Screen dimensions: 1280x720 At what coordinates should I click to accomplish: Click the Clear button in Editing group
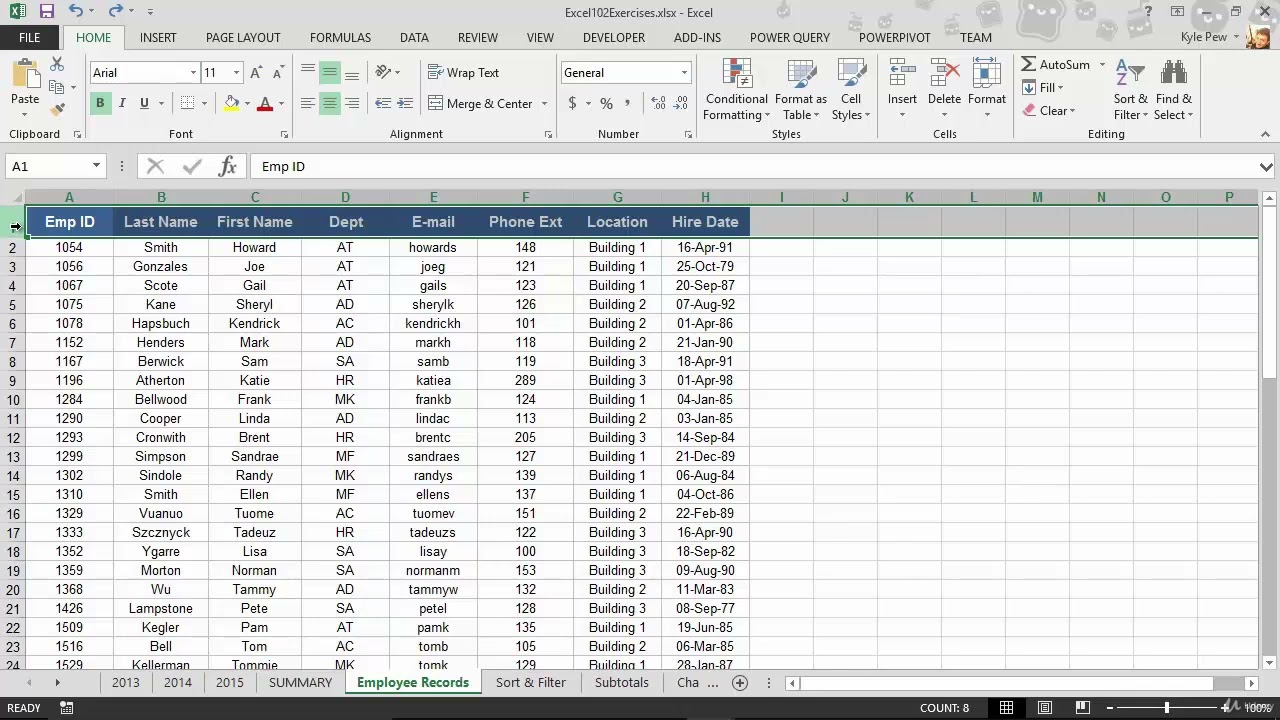(x=1048, y=110)
